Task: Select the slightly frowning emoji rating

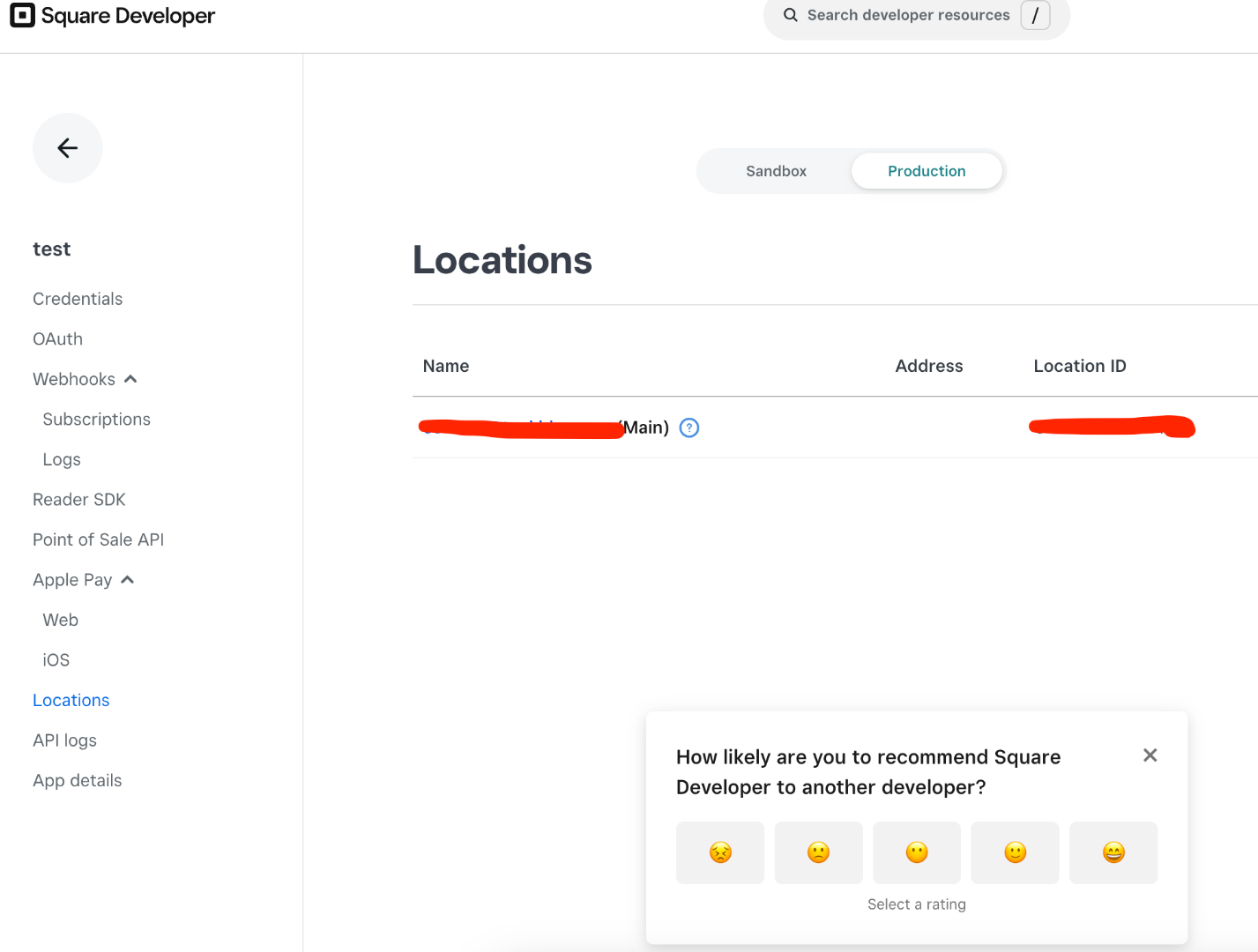Action: pyautogui.click(x=818, y=852)
